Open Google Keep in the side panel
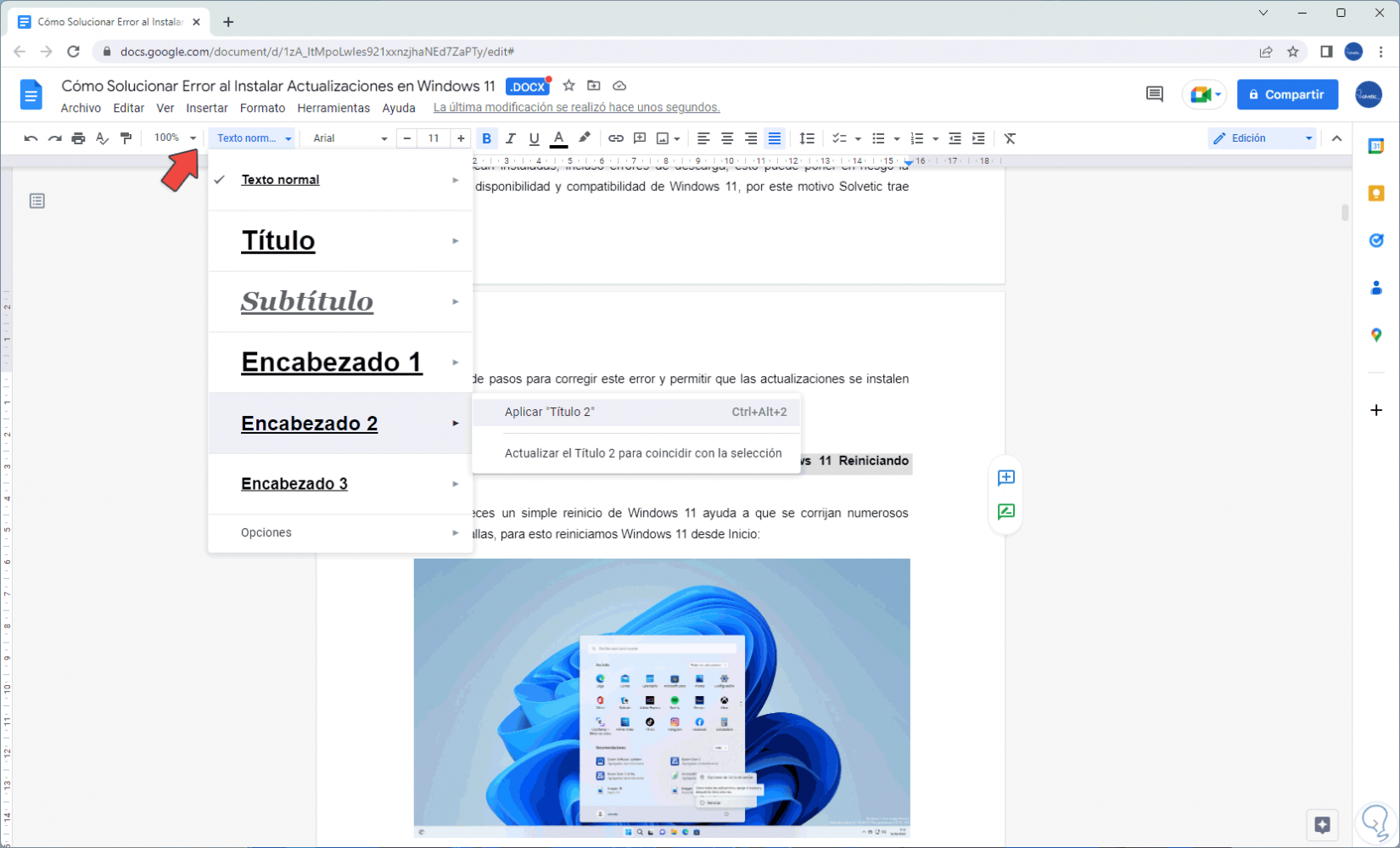The height and width of the screenshot is (848, 1400). coord(1376,194)
